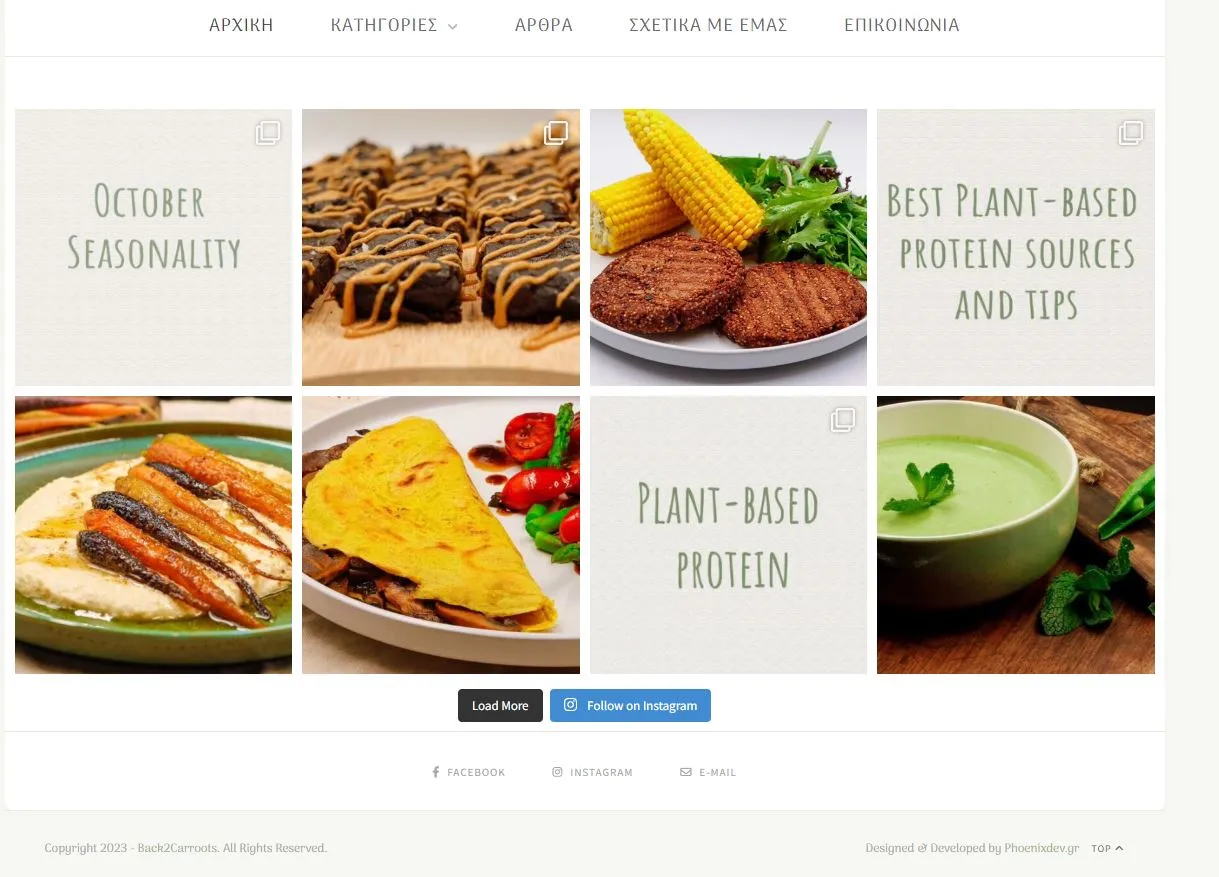Visit the Phoenixdev.gr developer link
Image resolution: width=1219 pixels, height=877 pixels.
(x=1042, y=848)
